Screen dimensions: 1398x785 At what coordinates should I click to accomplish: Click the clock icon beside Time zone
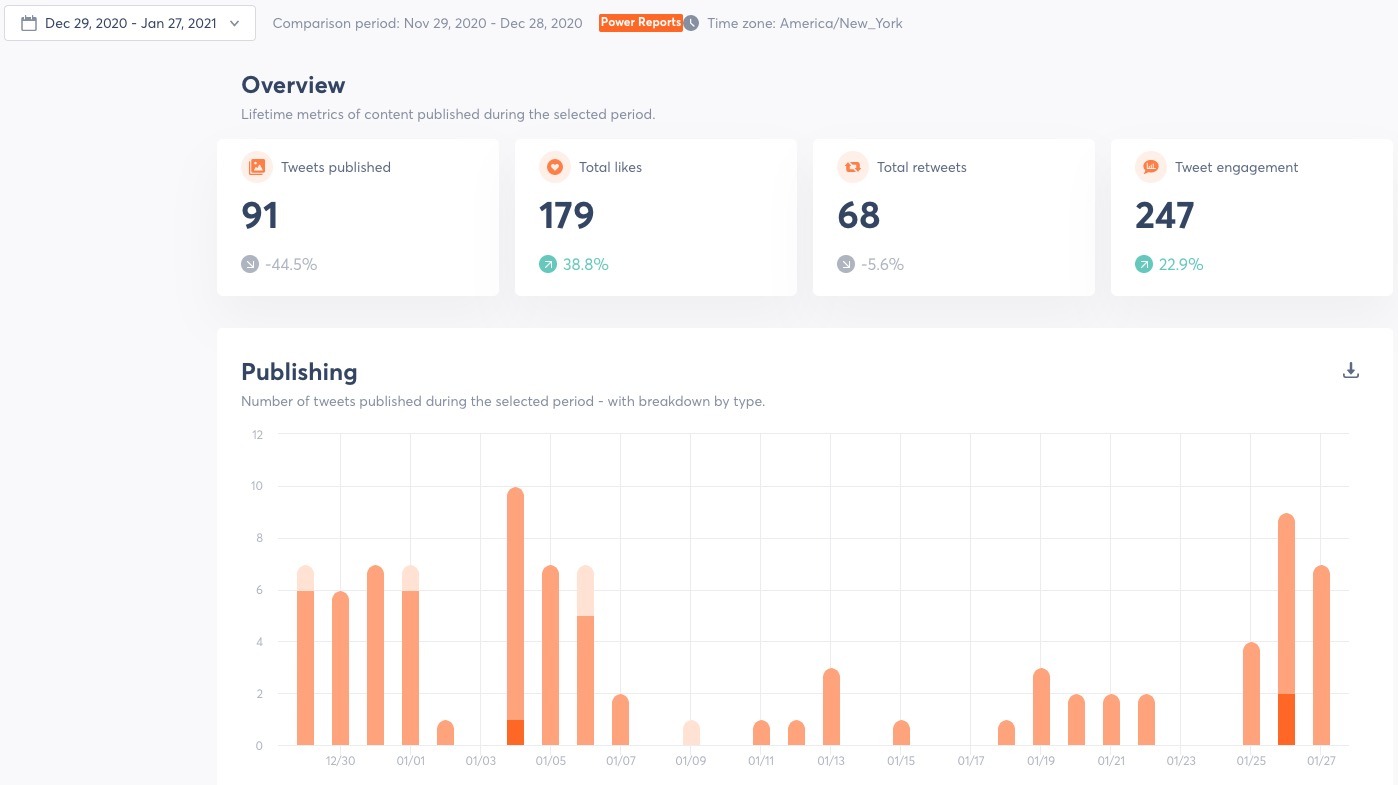tap(691, 23)
